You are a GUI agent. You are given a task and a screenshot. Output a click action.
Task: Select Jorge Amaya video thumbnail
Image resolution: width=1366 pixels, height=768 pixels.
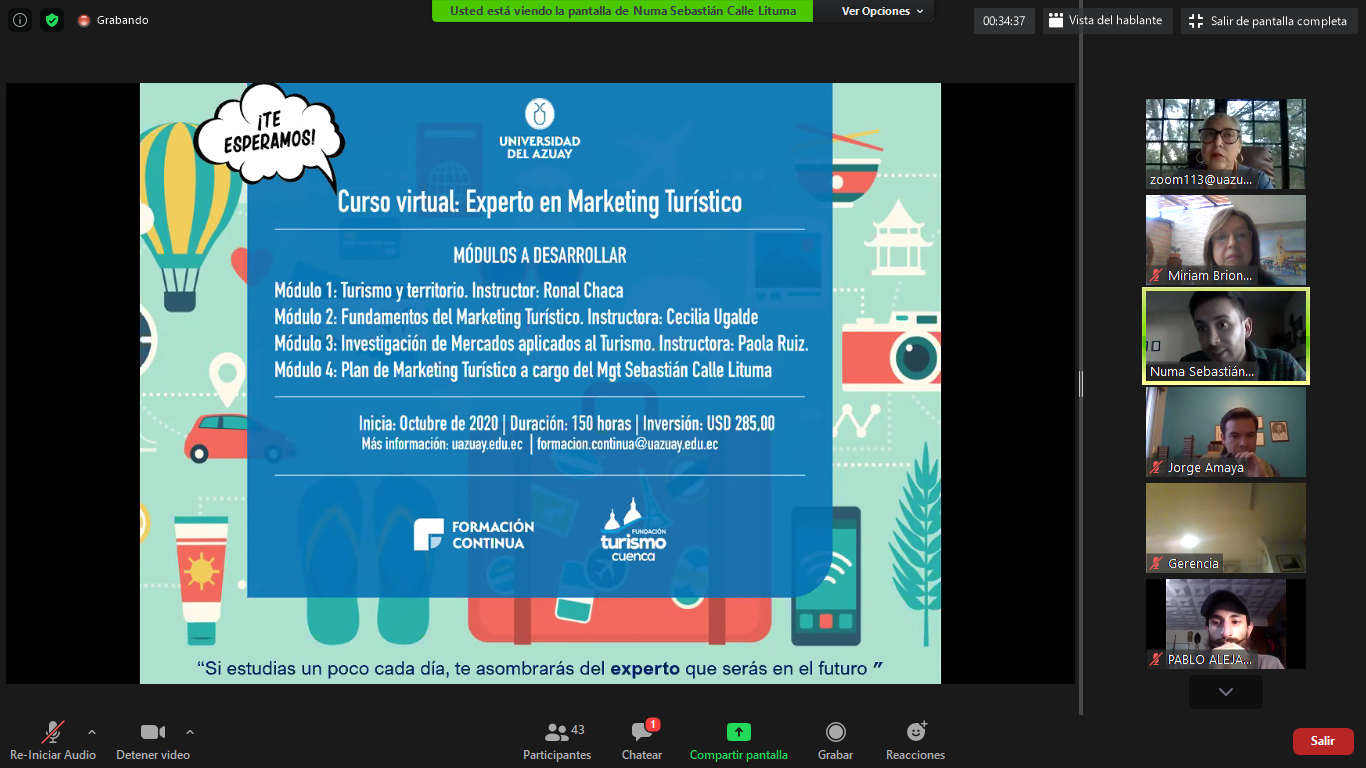point(1226,432)
